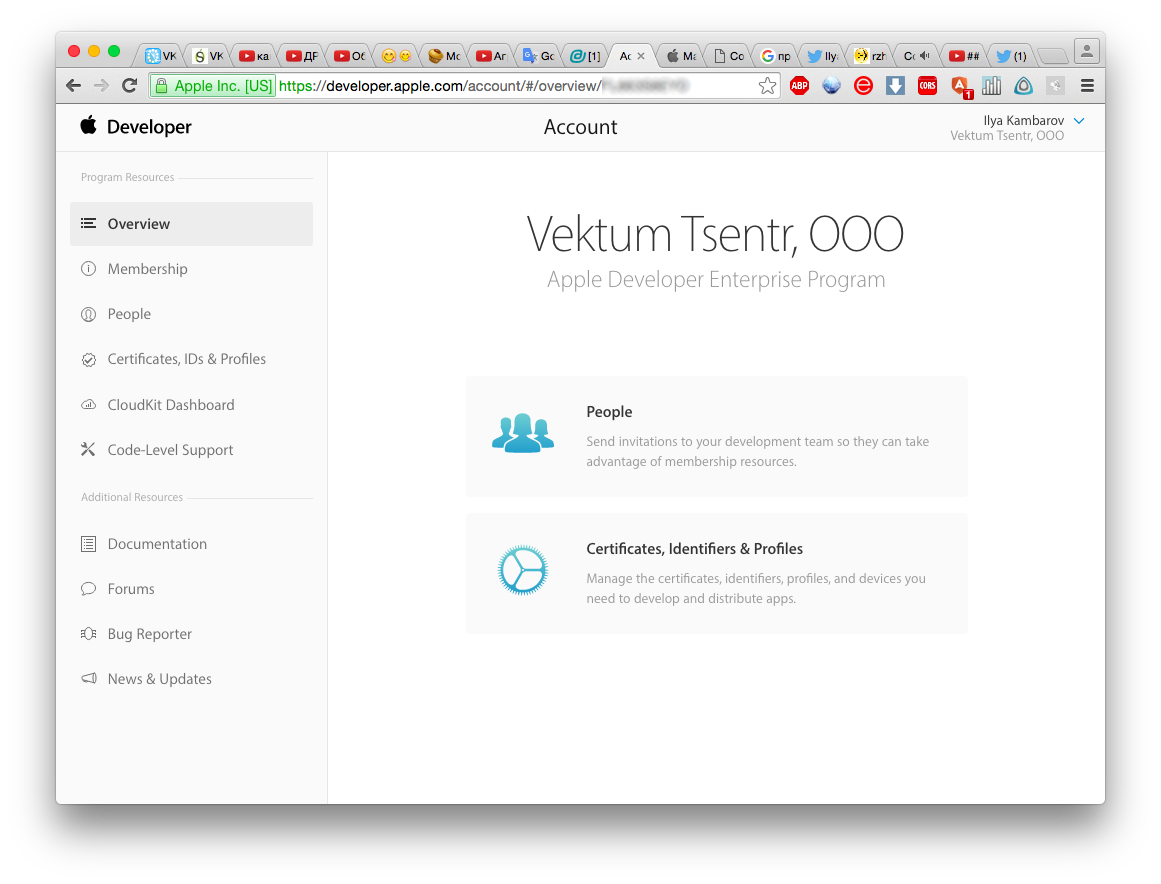Click the Account page title
1161x884 pixels.
[x=580, y=127]
